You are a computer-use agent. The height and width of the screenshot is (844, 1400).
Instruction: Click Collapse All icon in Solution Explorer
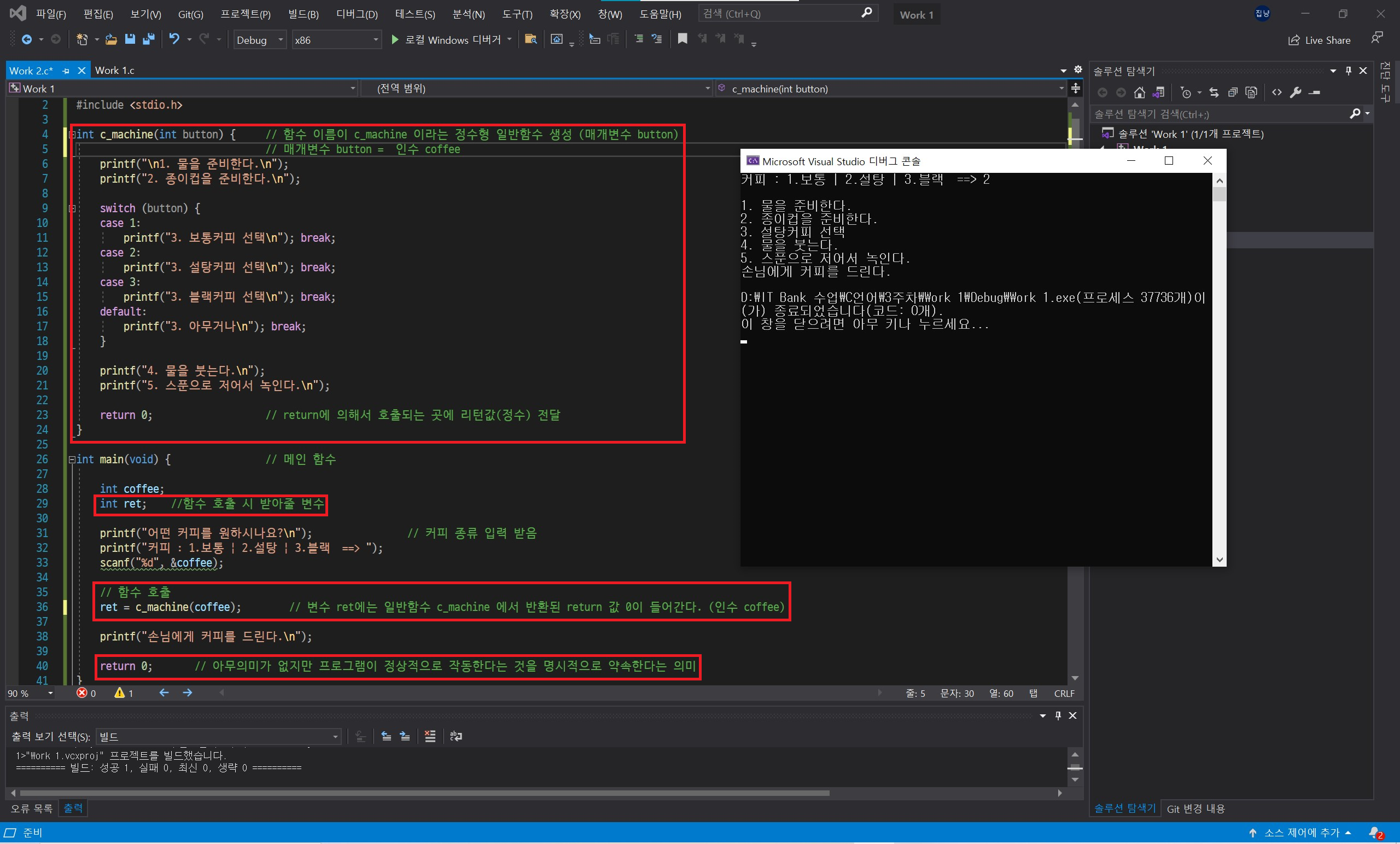(1233, 92)
